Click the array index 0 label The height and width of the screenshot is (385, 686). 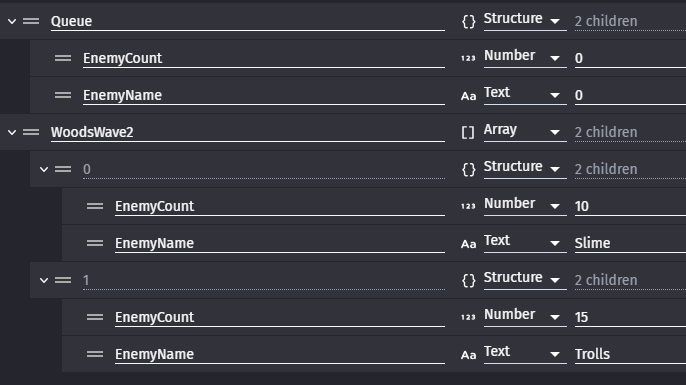tap(87, 169)
